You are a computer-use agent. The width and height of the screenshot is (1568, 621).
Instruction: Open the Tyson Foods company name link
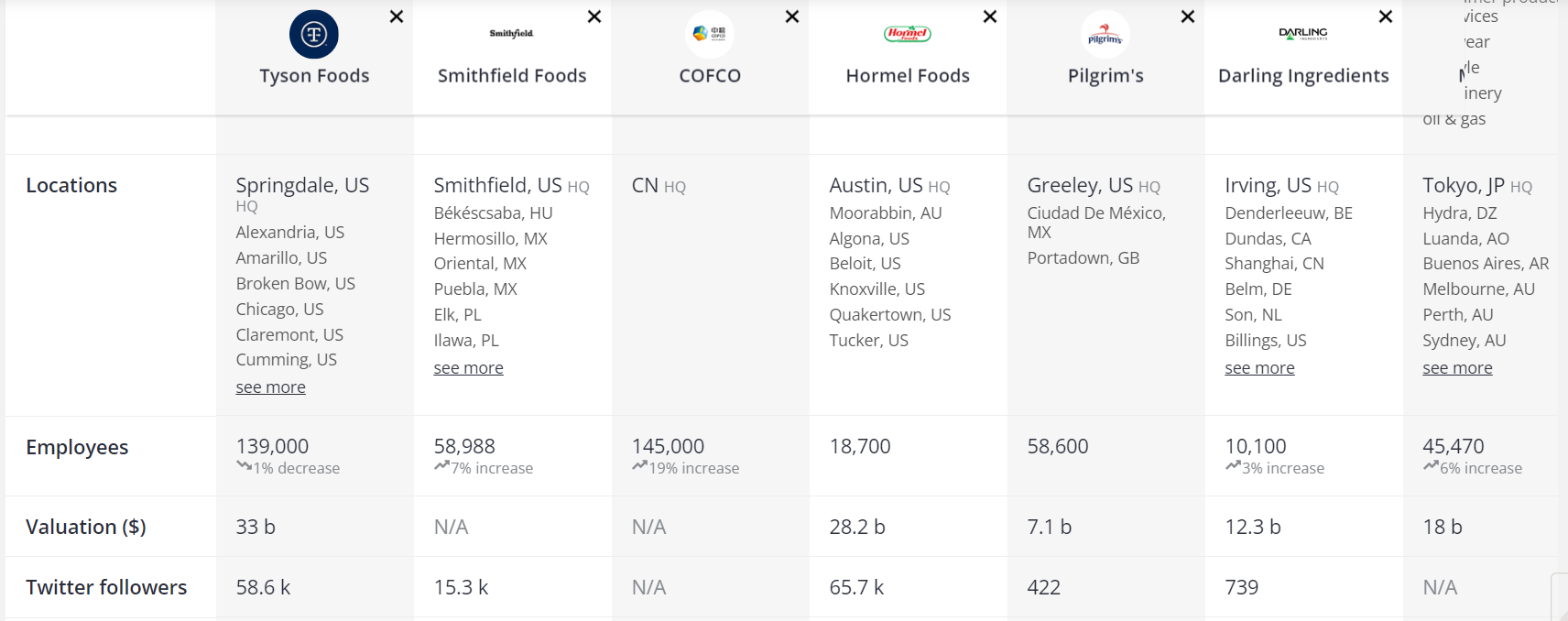pyautogui.click(x=314, y=76)
